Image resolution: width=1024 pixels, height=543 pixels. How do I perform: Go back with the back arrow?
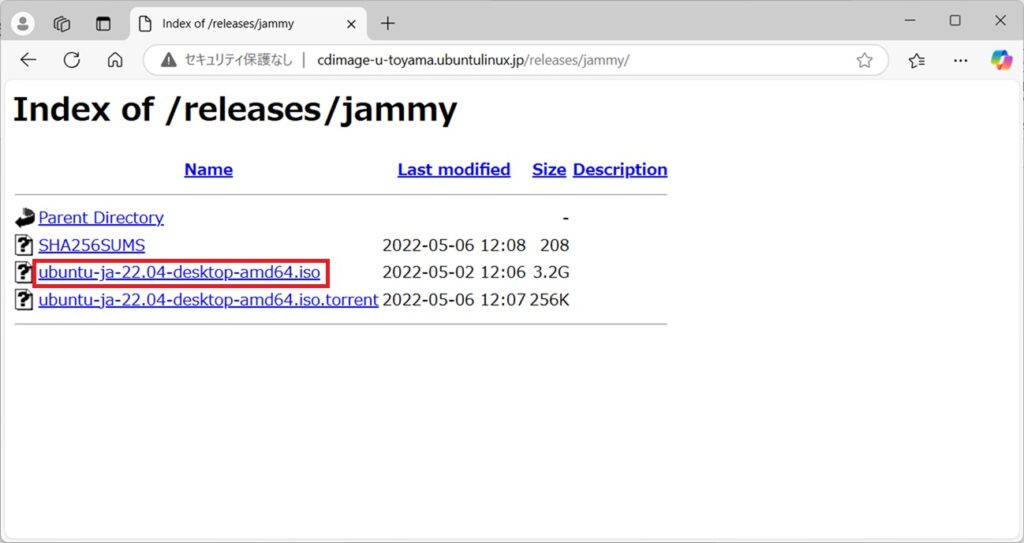click(28, 60)
